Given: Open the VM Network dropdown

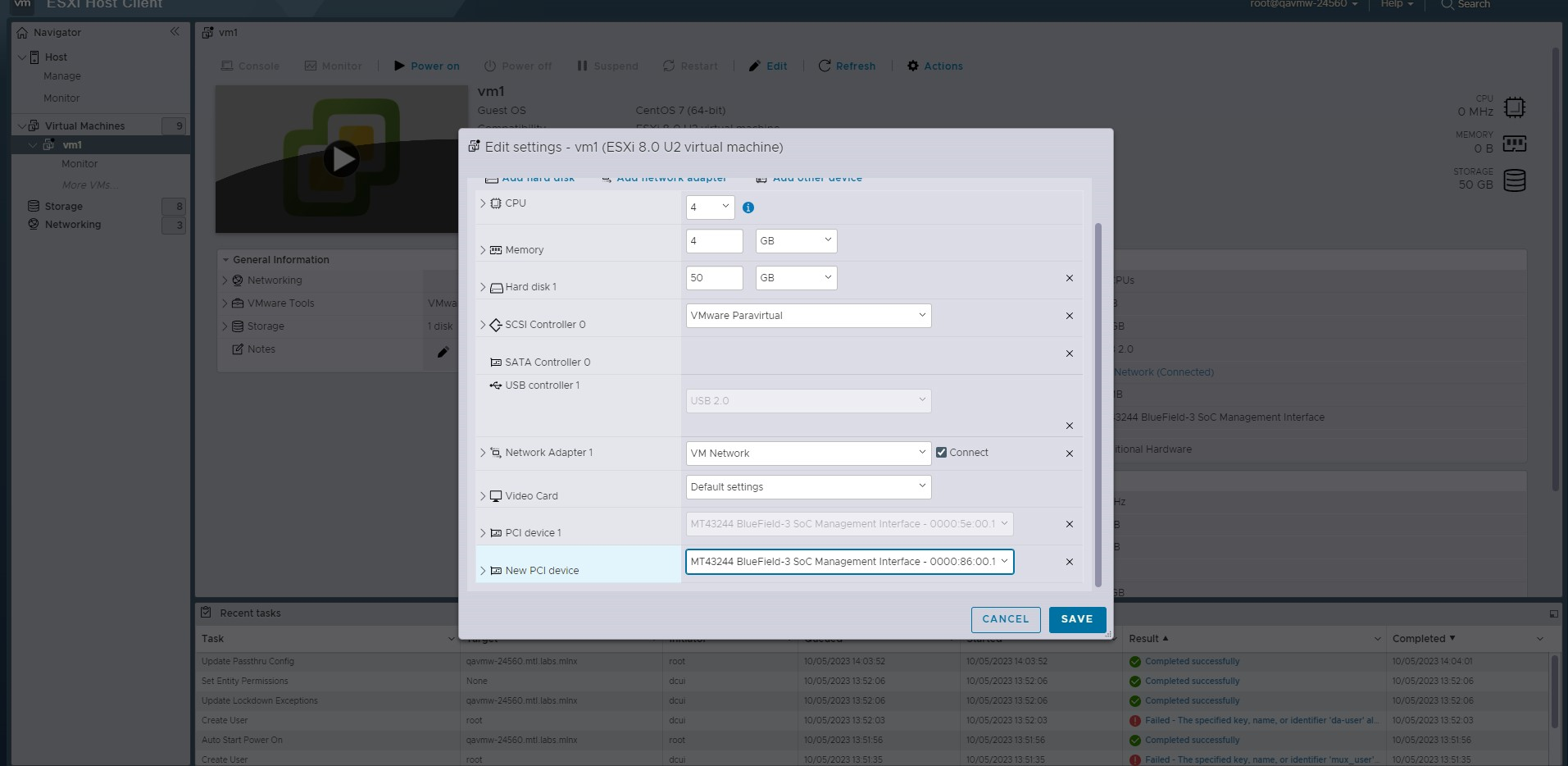Looking at the screenshot, I should (808, 454).
